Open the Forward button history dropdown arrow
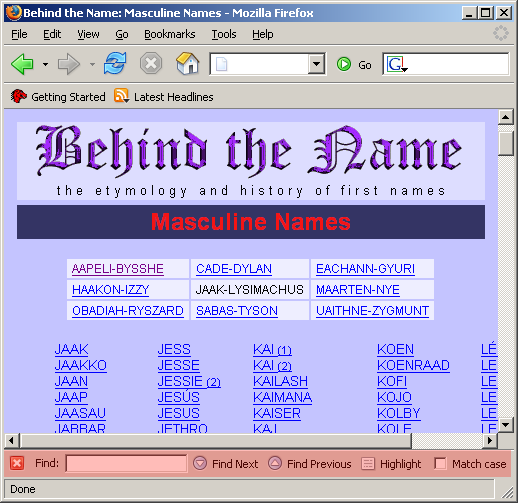This screenshot has height=503, width=518. pos(92,64)
